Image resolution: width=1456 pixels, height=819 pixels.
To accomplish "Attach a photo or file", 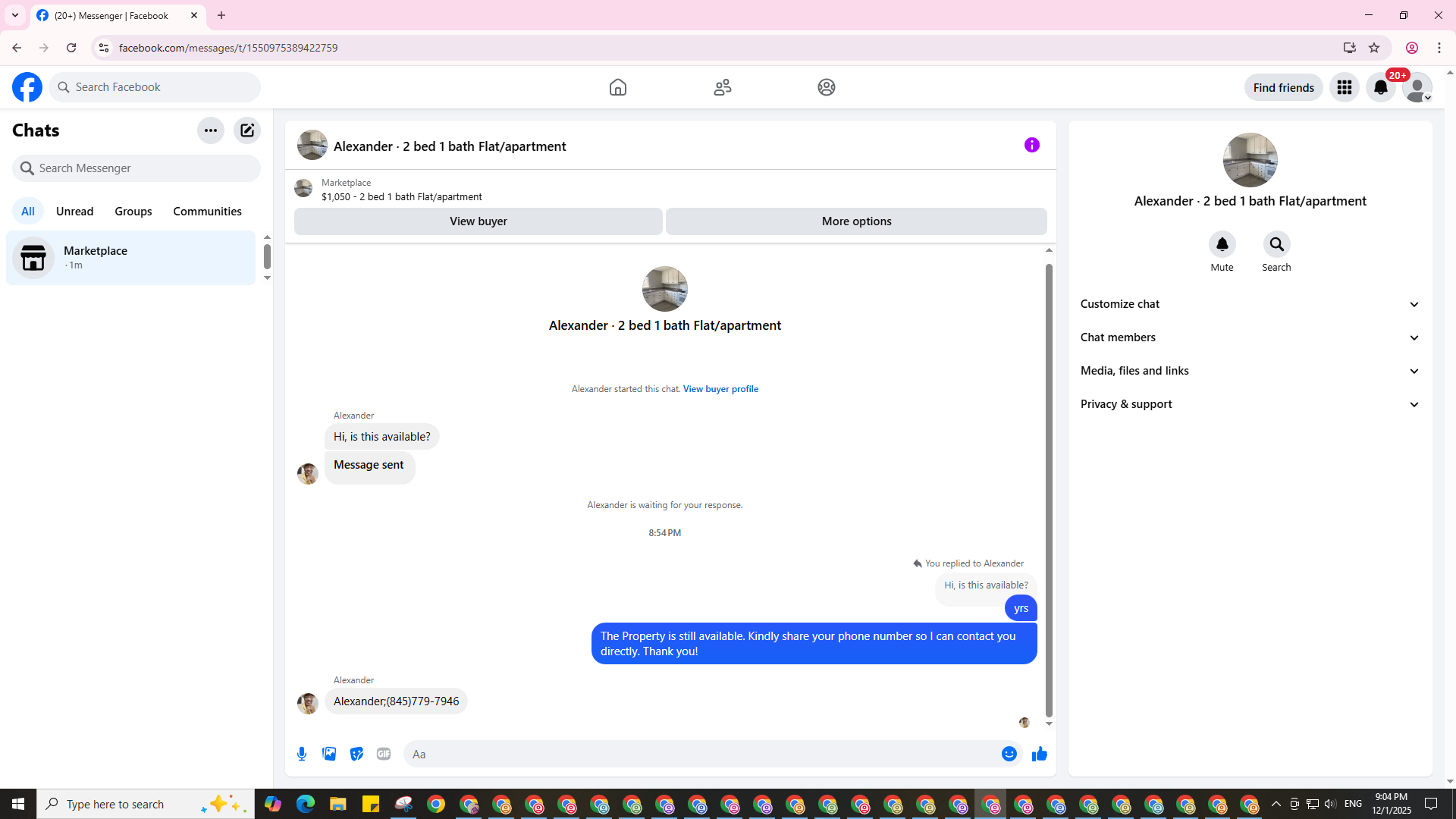I will click(x=329, y=754).
